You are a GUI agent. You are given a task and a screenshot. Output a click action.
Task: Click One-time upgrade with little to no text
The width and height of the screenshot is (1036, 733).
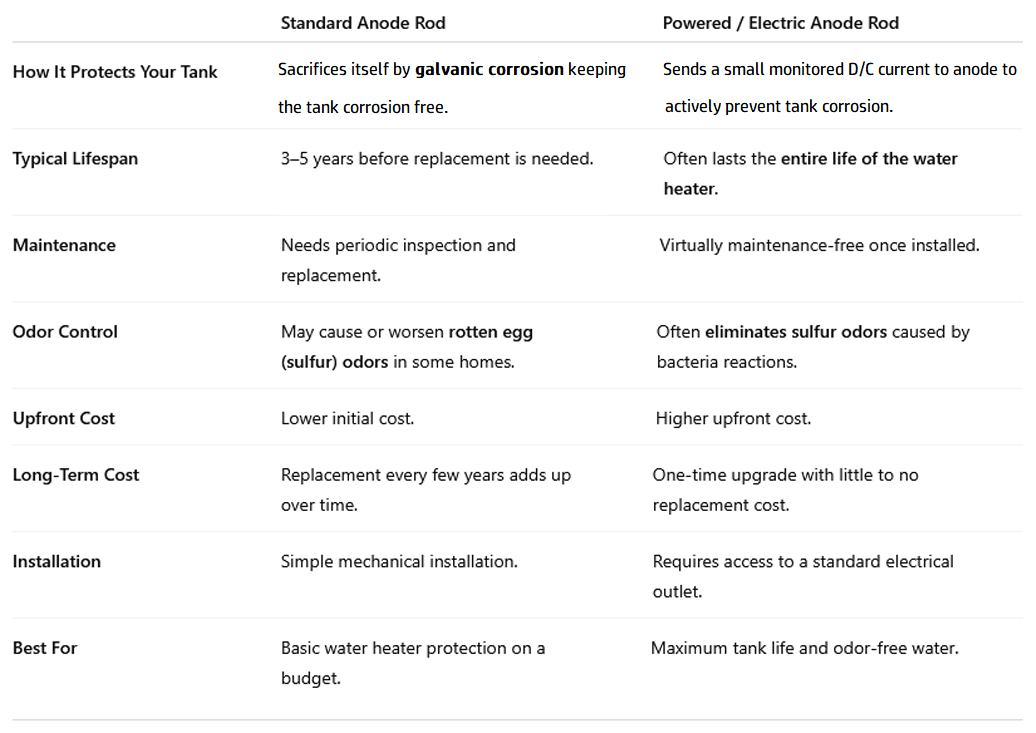tap(786, 475)
